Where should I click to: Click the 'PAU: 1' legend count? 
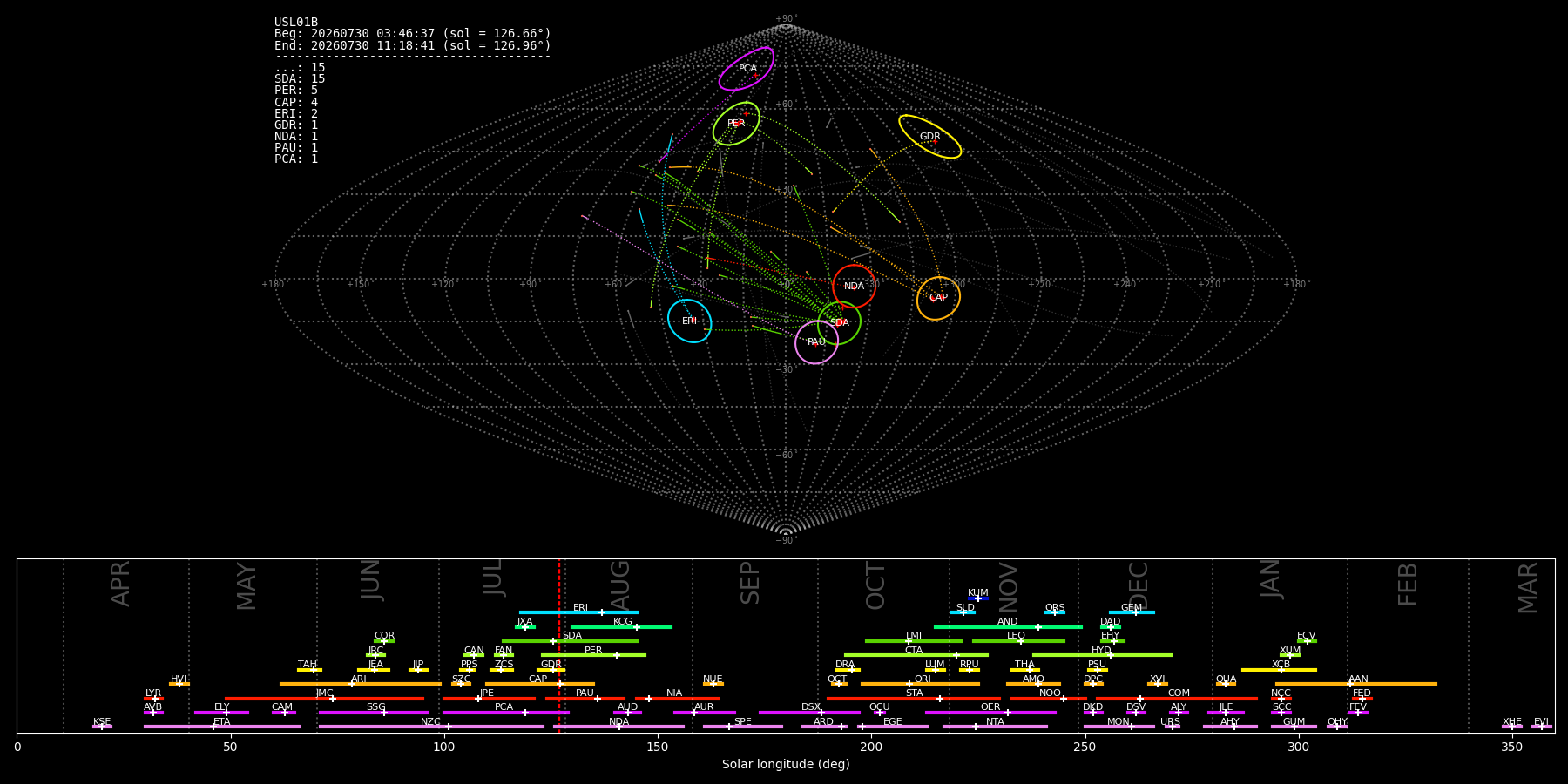(x=296, y=147)
